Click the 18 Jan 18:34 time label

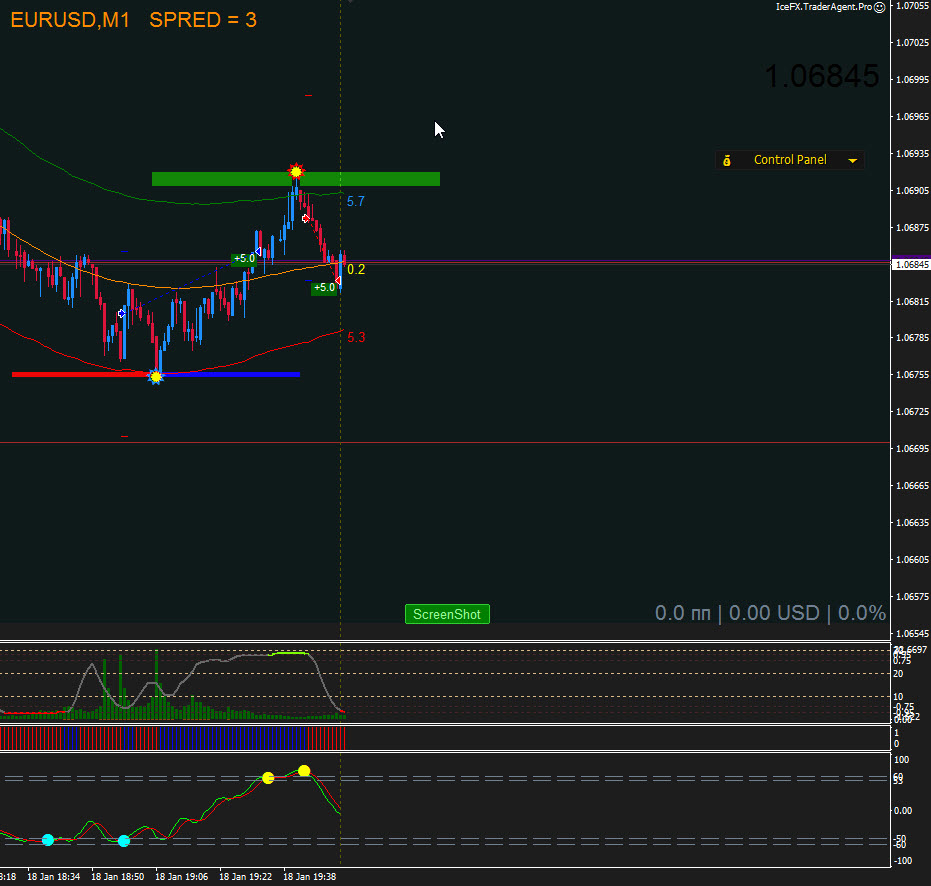tap(53, 876)
